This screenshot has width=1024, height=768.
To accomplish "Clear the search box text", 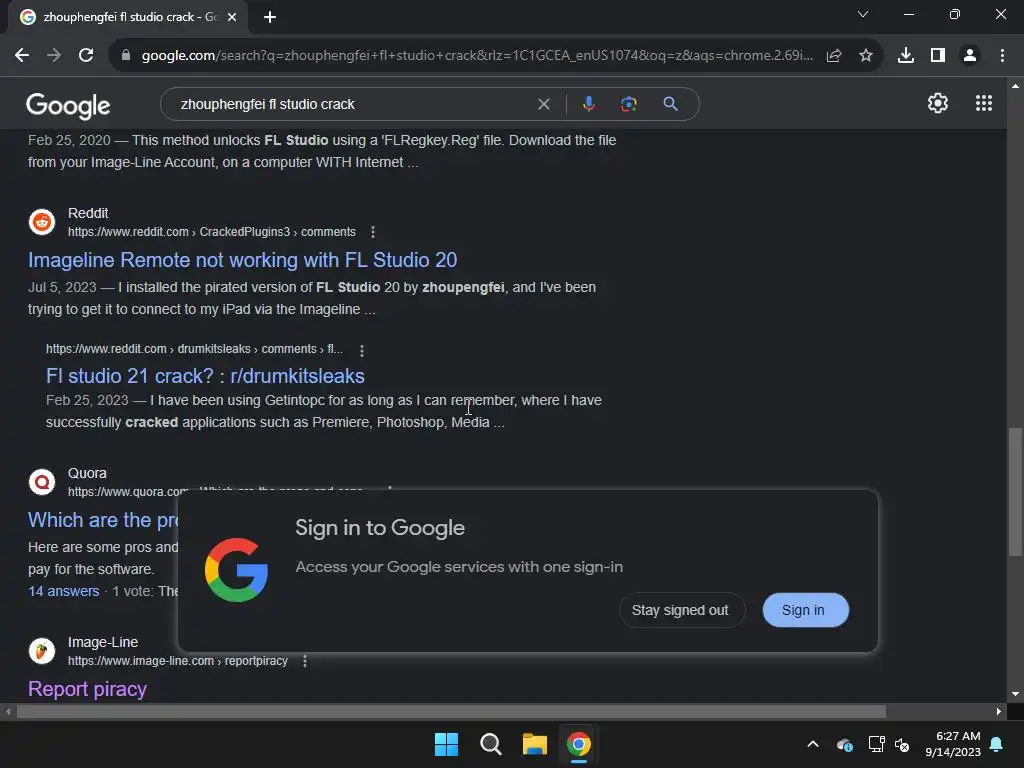I will 543,104.
